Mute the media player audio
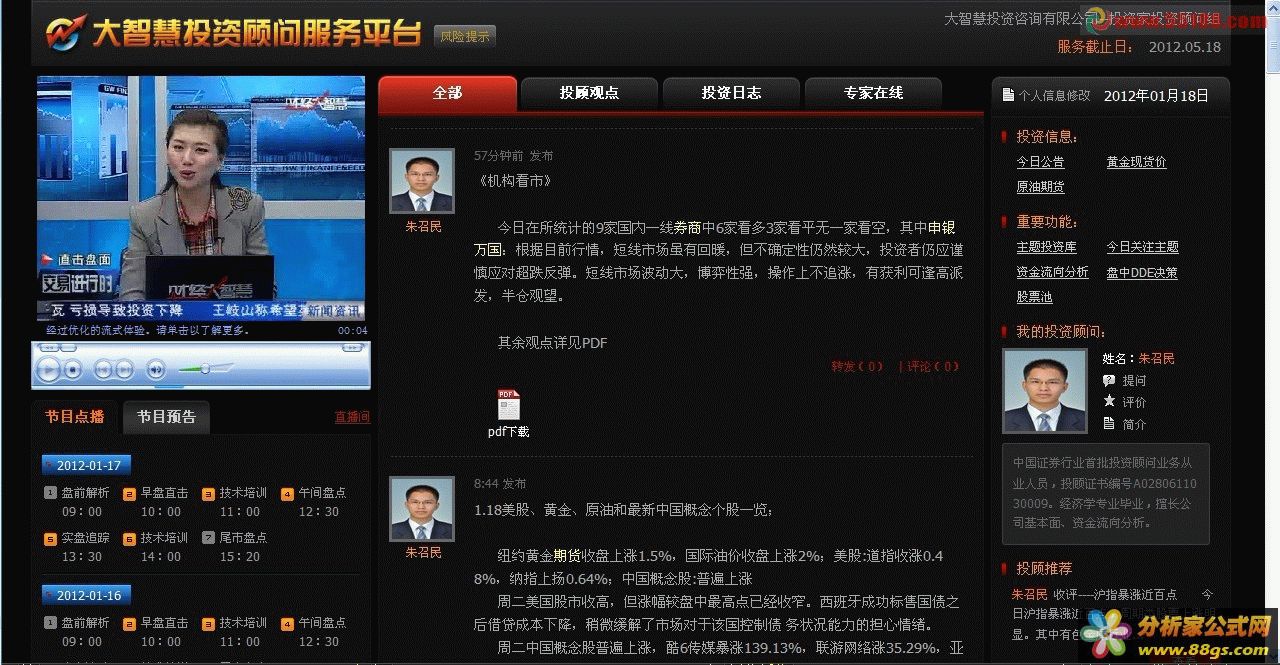Image resolution: width=1280 pixels, height=665 pixels. tap(156, 370)
